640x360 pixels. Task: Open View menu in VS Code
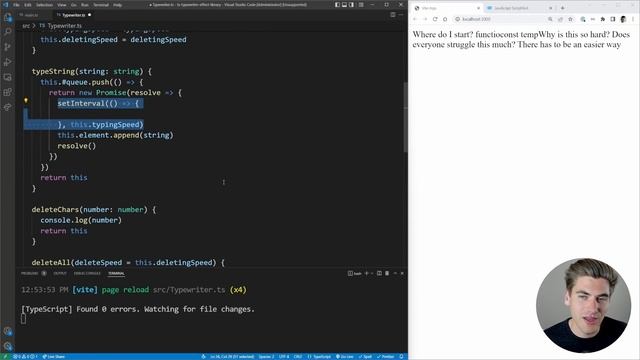coord(62,5)
